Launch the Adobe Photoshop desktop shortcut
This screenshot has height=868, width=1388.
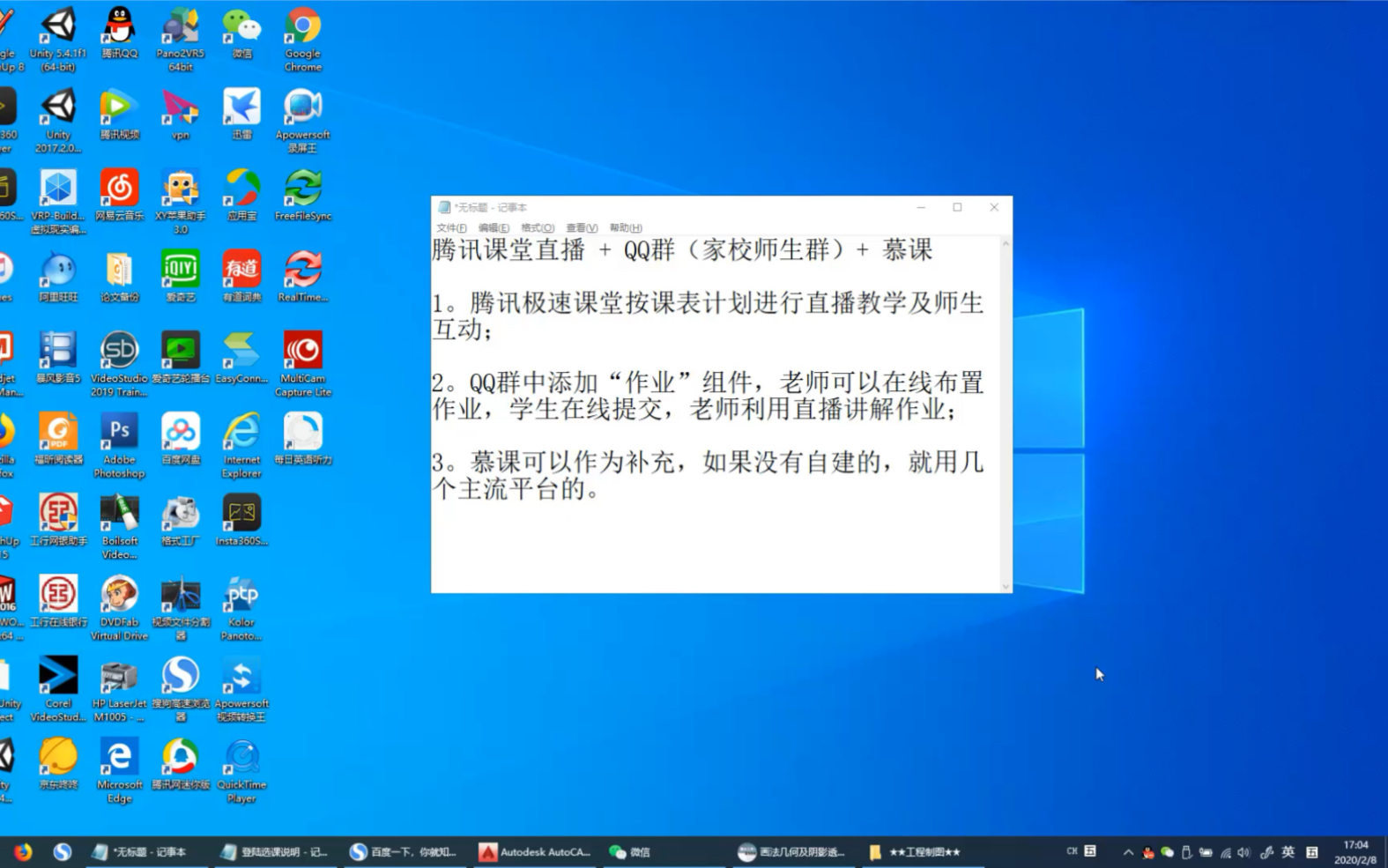pos(119,445)
